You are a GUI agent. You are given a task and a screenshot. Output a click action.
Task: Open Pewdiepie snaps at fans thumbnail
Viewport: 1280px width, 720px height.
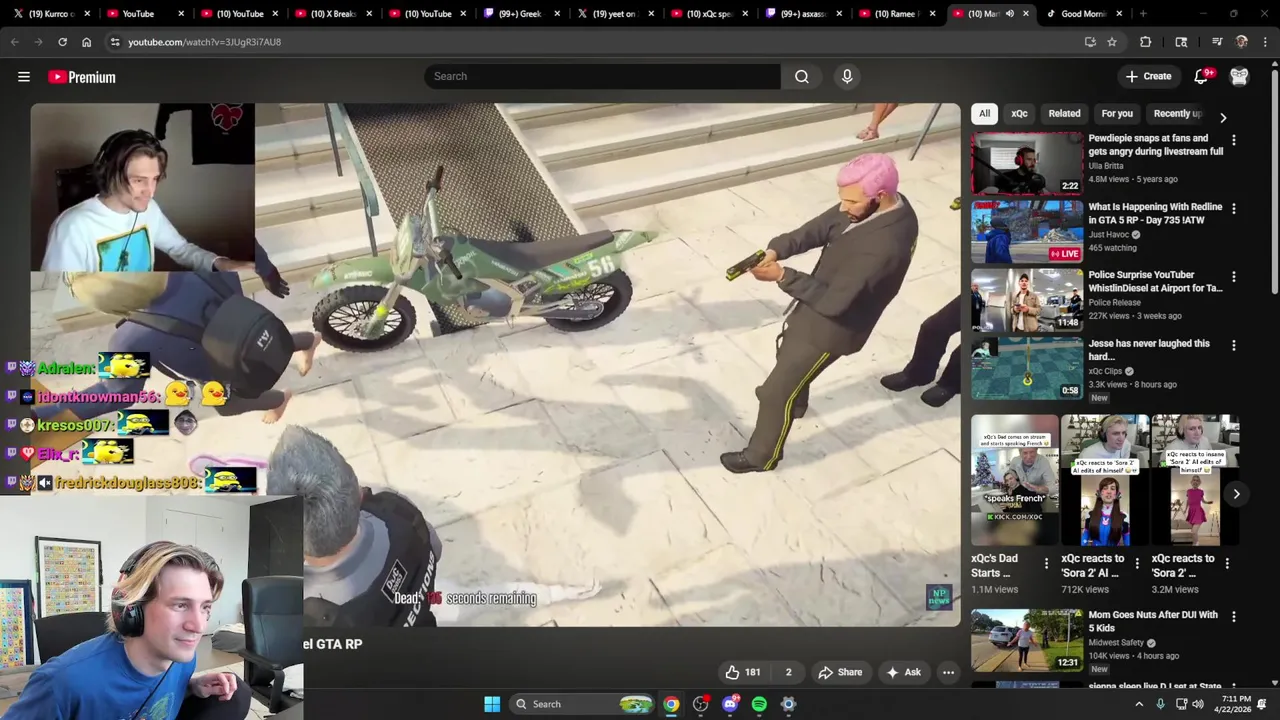(1027, 162)
